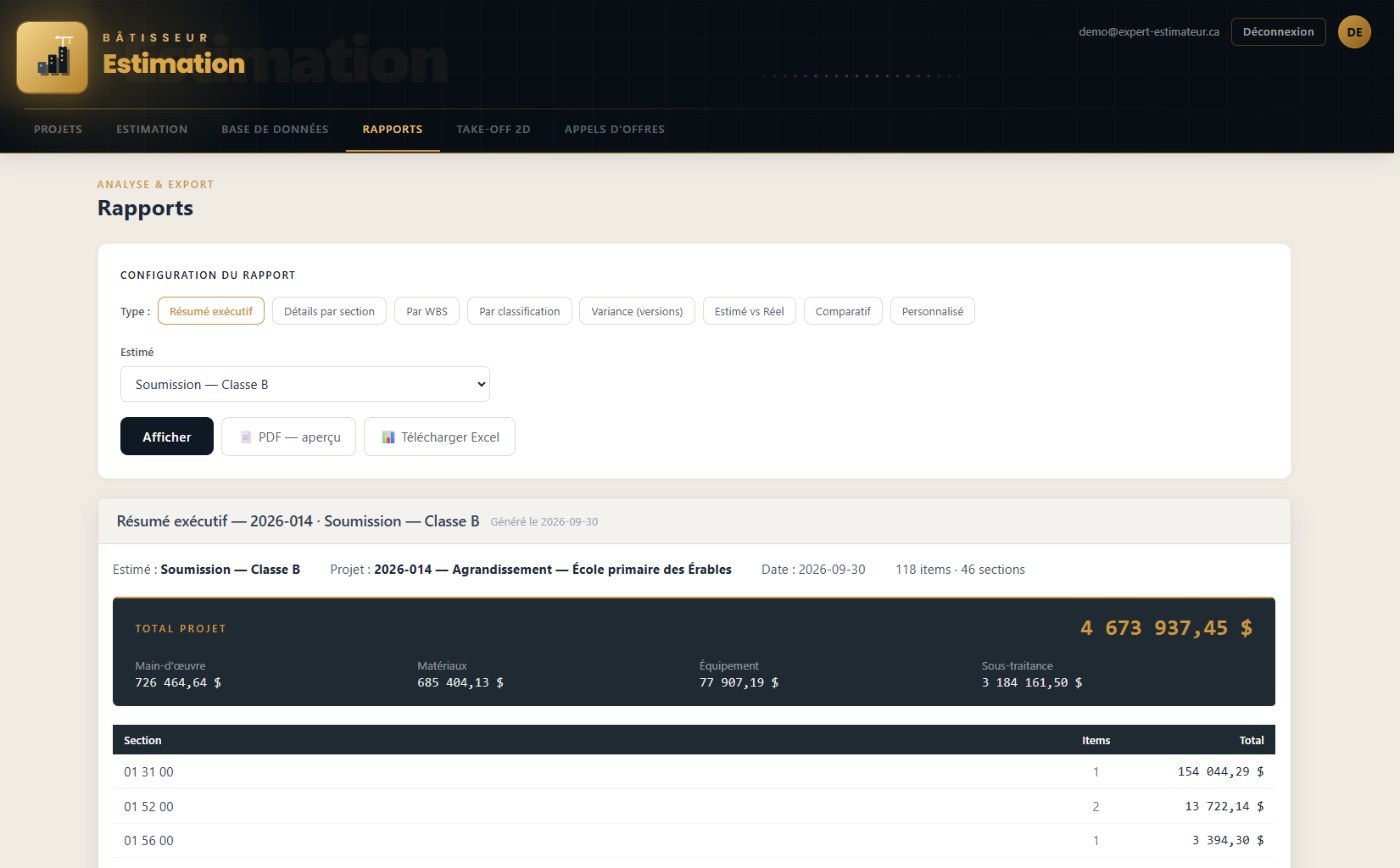Click the Bâtisseur Estimation brand title

[x=174, y=56]
